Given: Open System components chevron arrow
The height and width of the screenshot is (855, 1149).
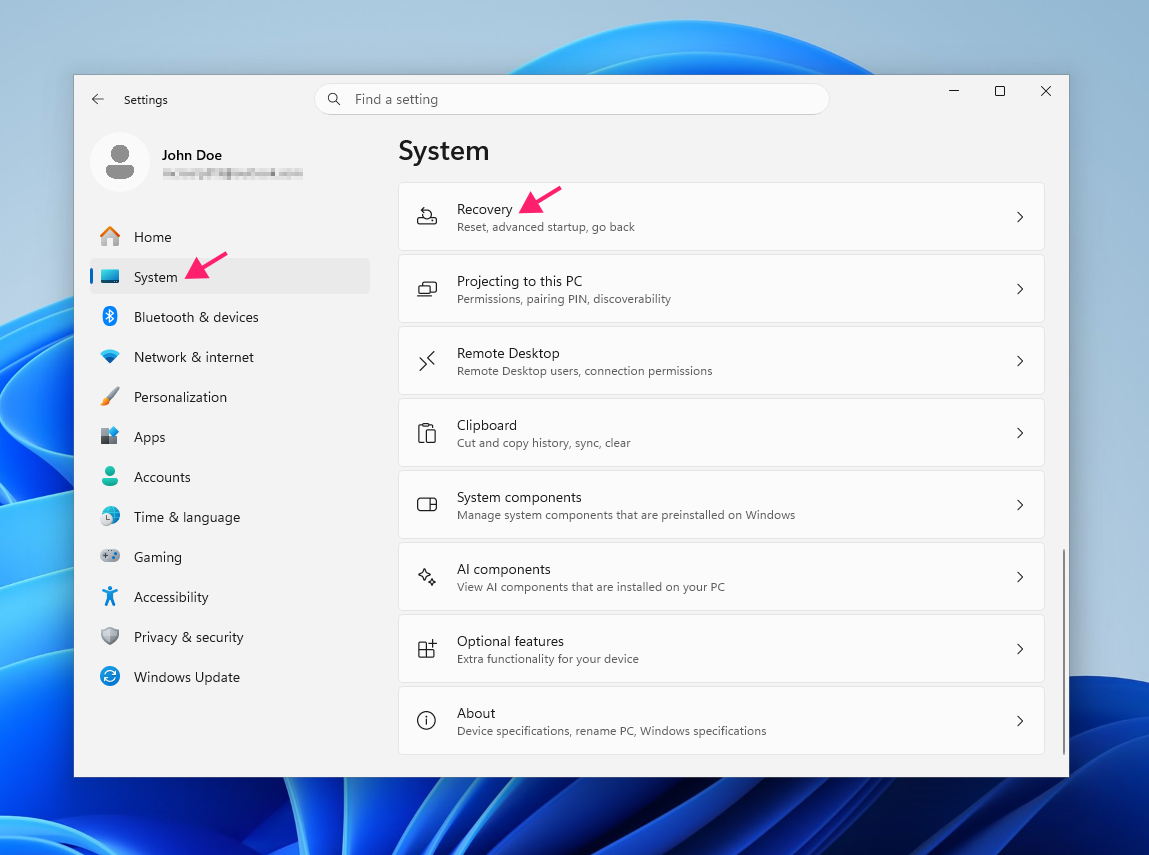Looking at the screenshot, I should 1019,505.
